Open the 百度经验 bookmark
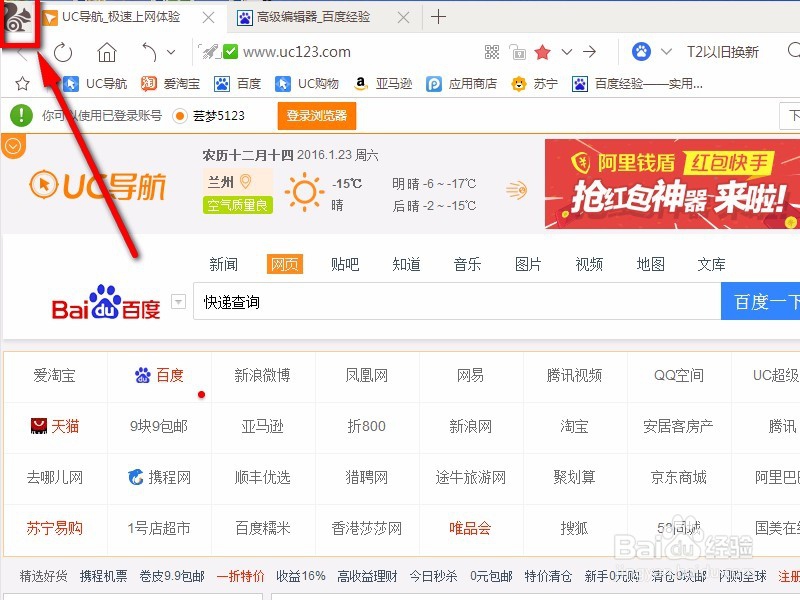This screenshot has height=600, width=800. point(637,84)
